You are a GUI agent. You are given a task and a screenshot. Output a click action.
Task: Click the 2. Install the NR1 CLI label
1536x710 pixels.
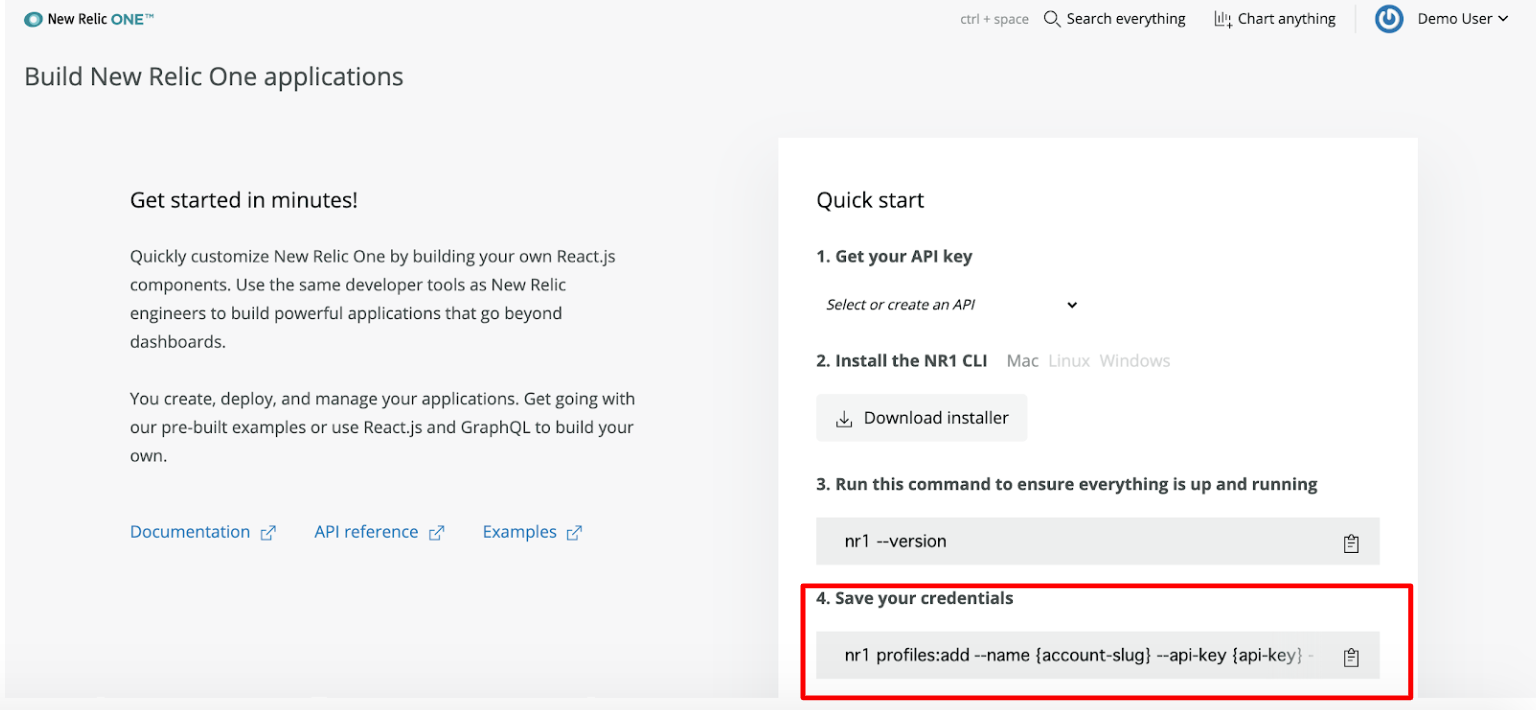point(902,361)
